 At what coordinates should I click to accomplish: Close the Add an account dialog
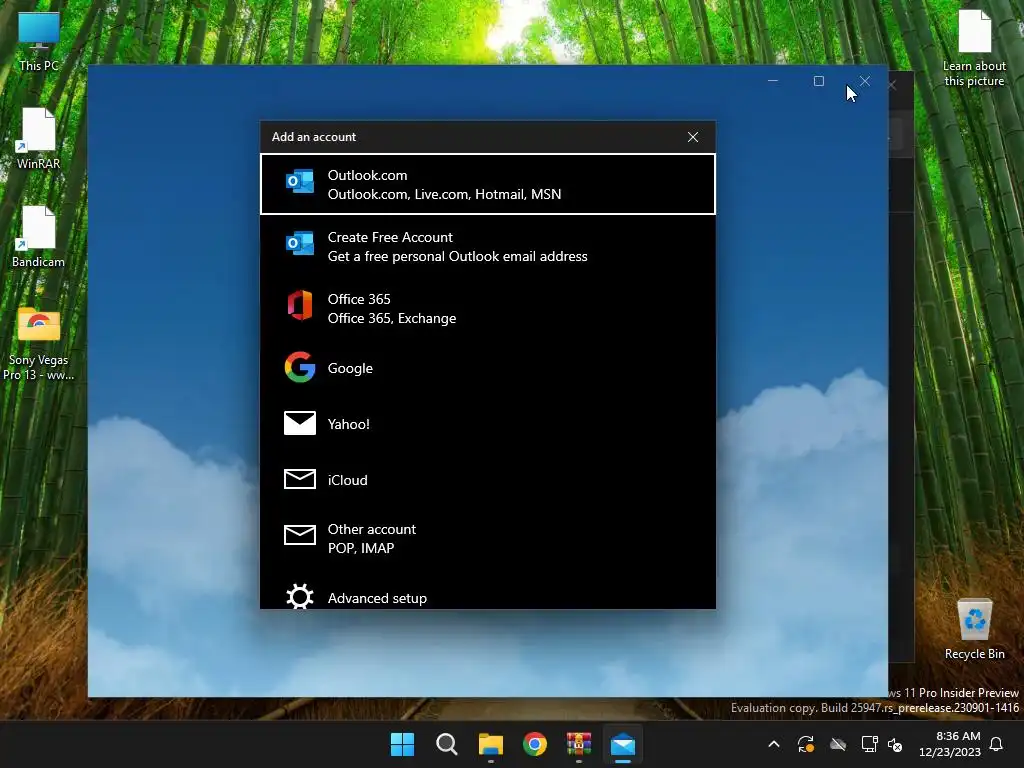point(693,137)
